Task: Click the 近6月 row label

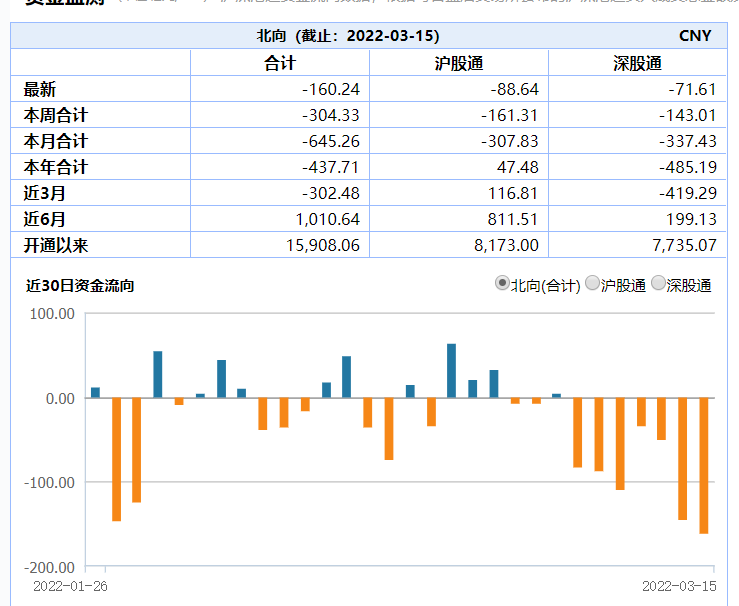Action: pos(45,219)
